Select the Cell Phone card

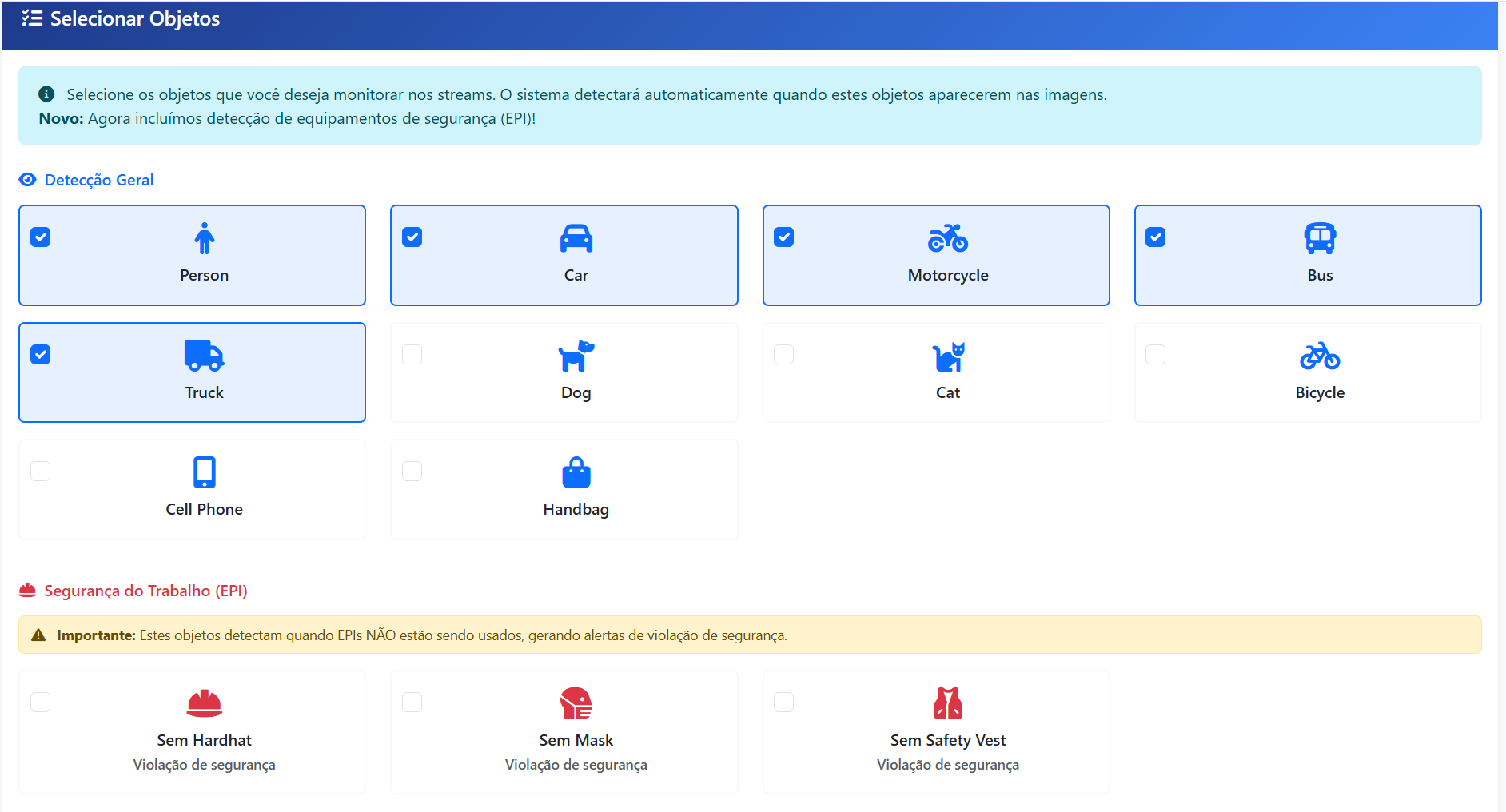pos(192,489)
